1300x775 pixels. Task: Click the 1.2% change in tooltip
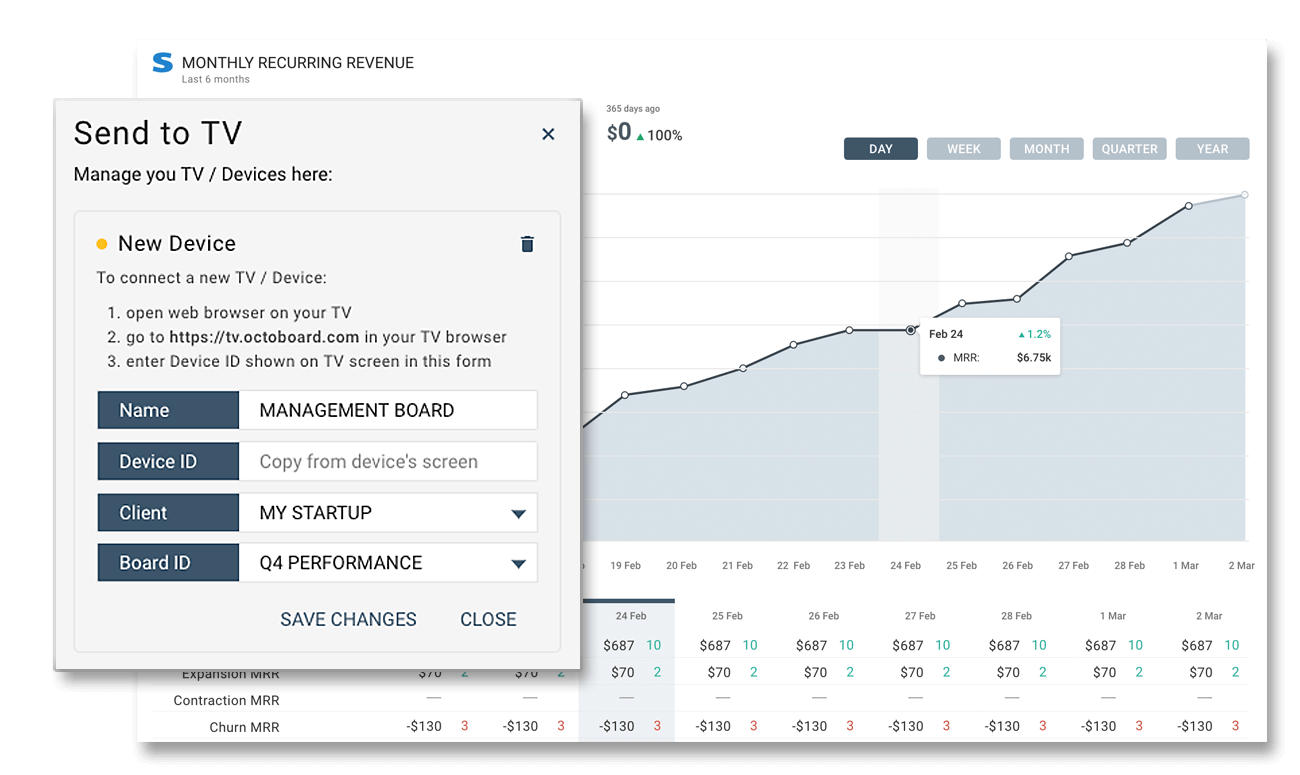point(1034,334)
